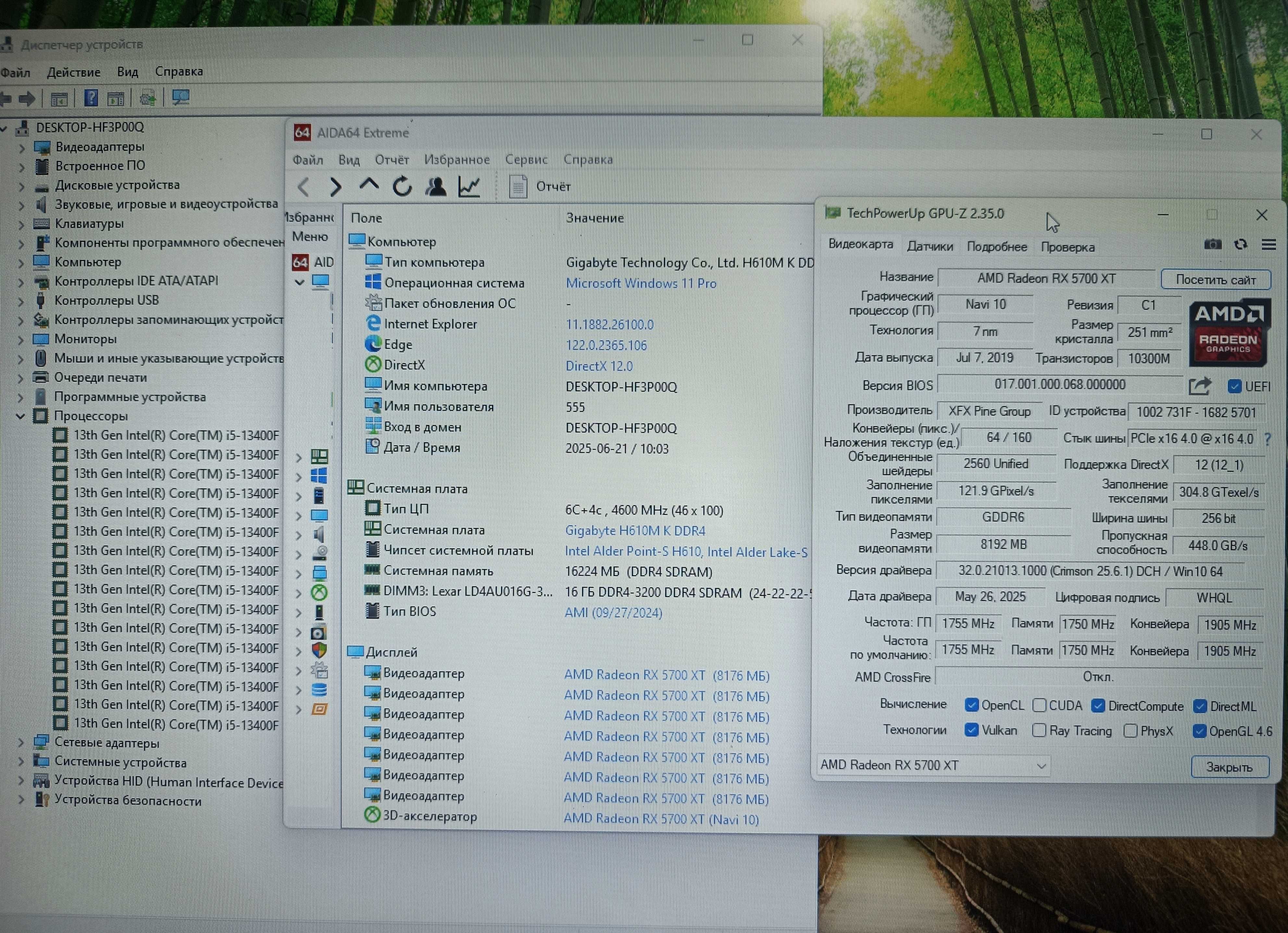Click AIDA64 sidebar Windows logo icon
1288x933 pixels.
tap(319, 476)
